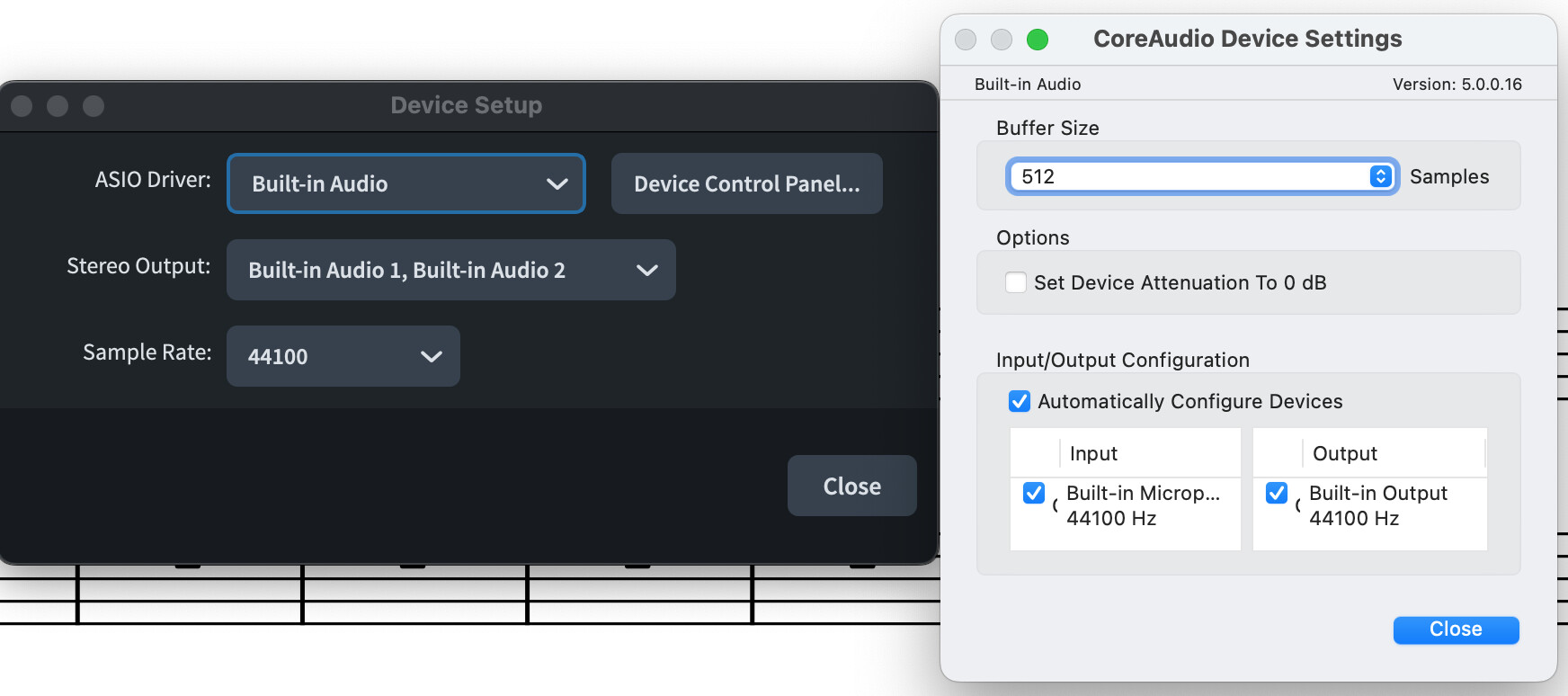Click the Input column header
The image size is (1568, 696).
coord(1093,453)
